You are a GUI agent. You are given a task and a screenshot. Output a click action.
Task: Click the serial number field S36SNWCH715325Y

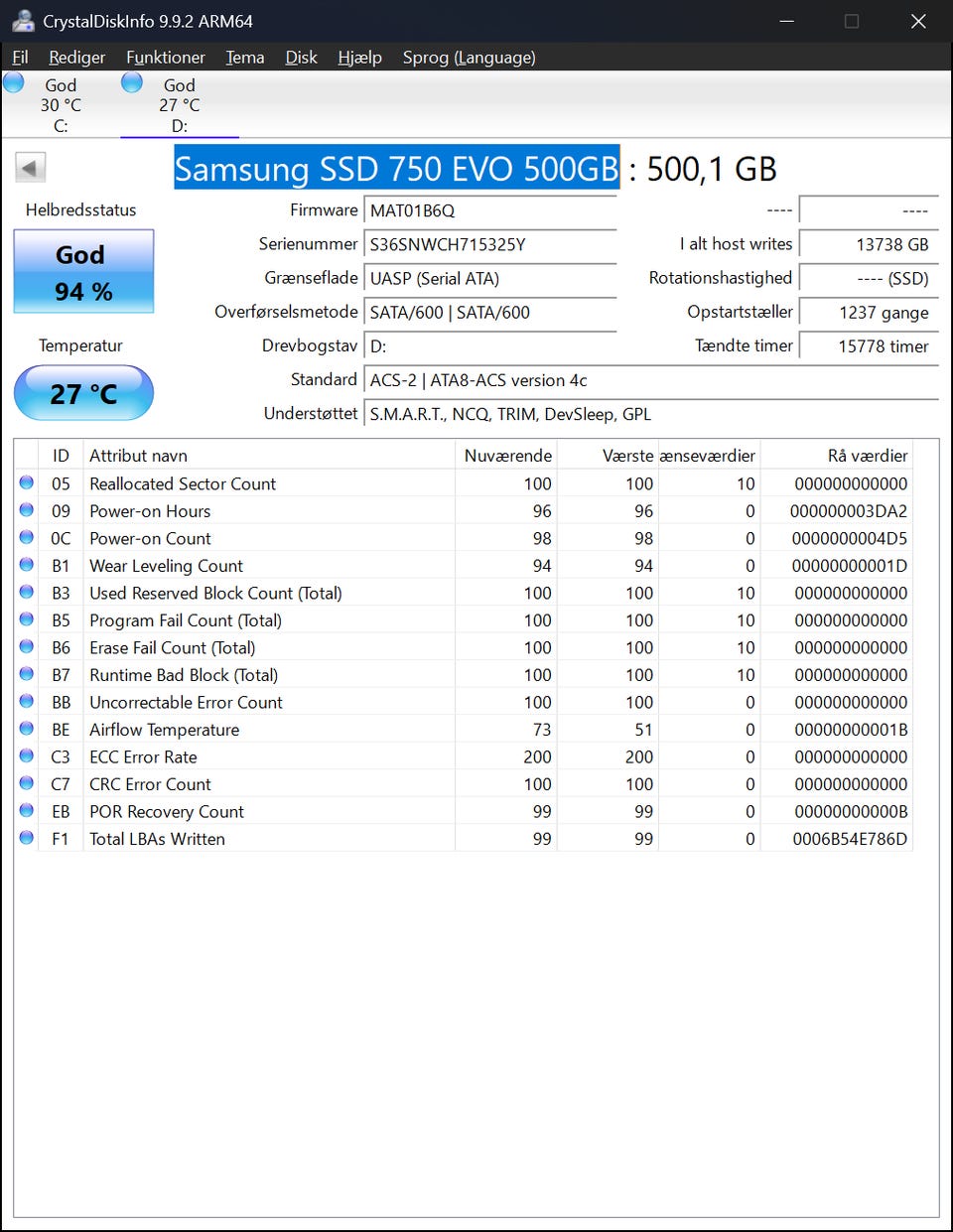click(x=490, y=244)
